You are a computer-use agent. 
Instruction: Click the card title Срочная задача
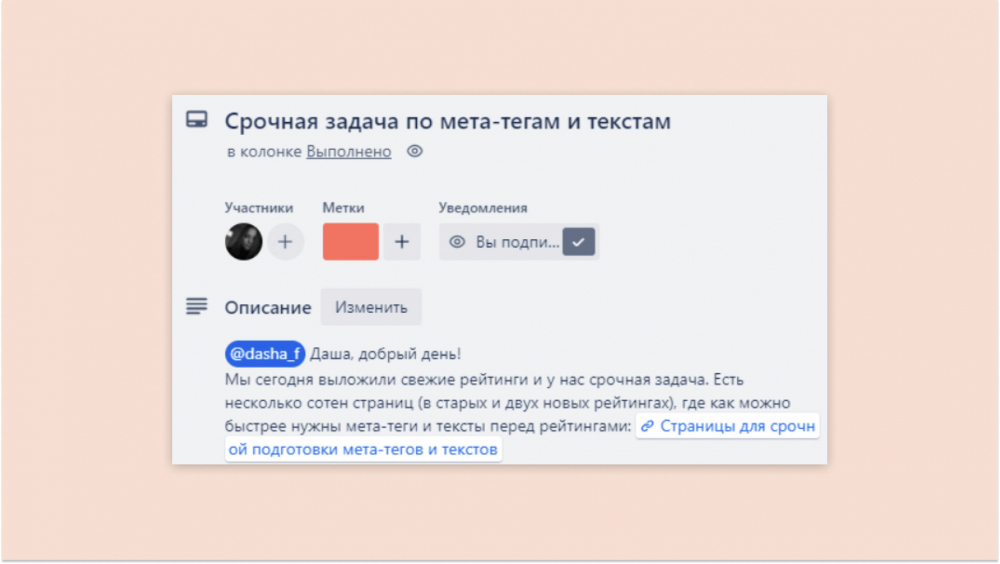[448, 121]
